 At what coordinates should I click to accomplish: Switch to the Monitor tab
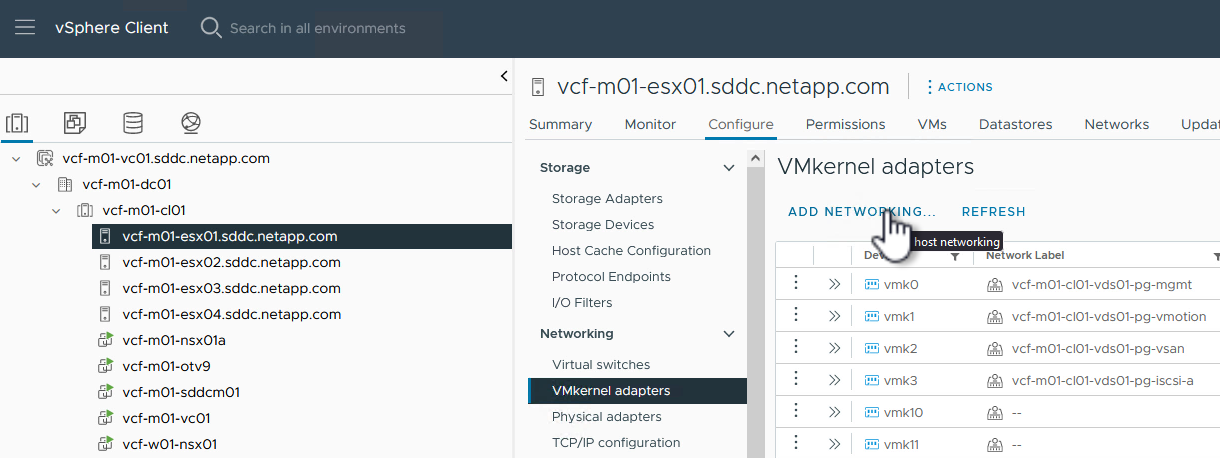[650, 125]
